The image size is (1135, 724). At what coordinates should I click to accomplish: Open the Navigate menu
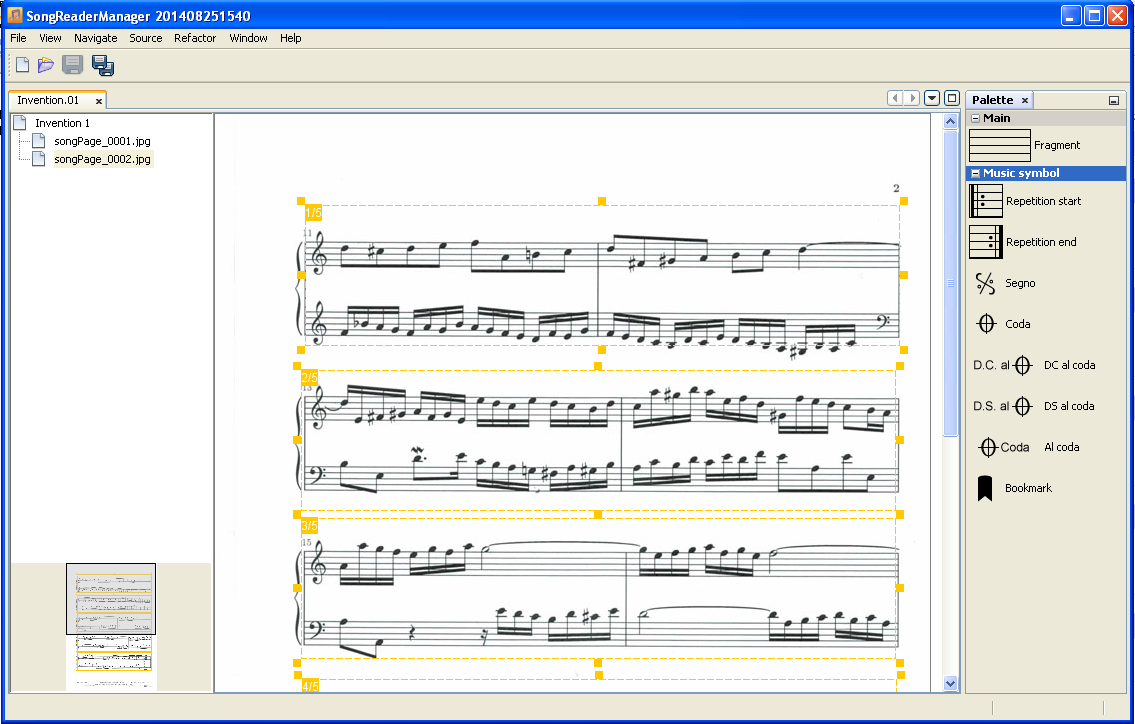coord(96,38)
